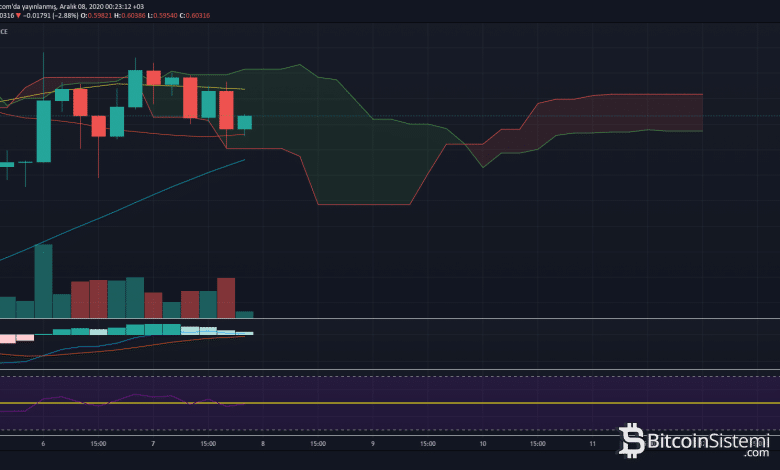
Task: Click date label 8 on time axis
Action: point(263,443)
